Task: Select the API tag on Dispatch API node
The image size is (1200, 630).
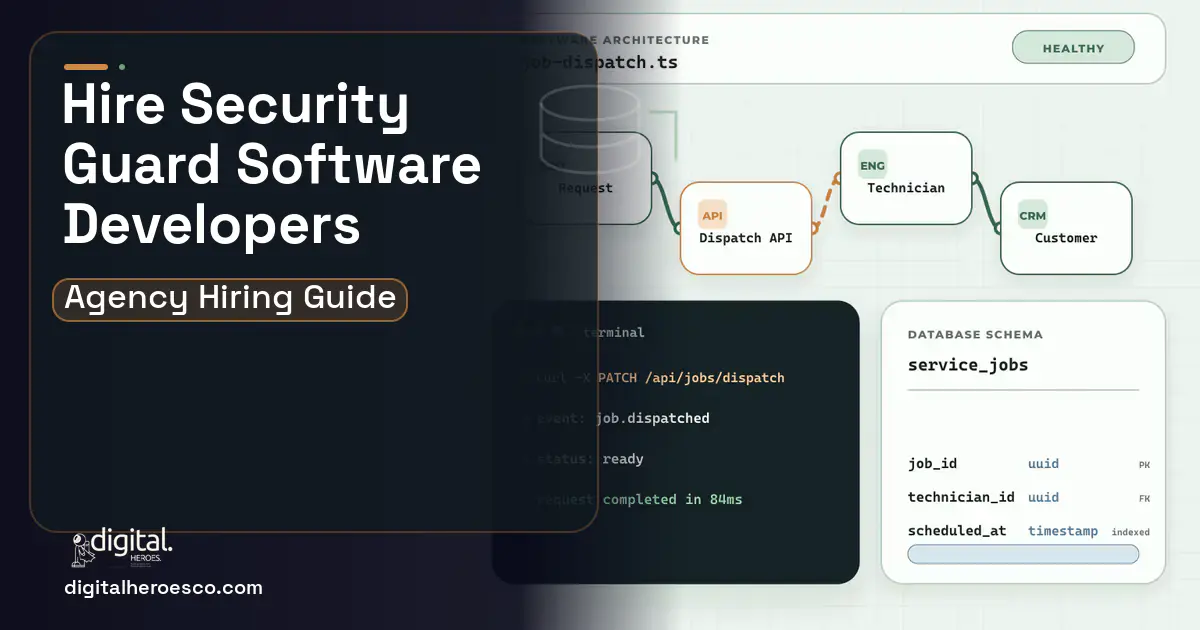Action: click(712, 215)
